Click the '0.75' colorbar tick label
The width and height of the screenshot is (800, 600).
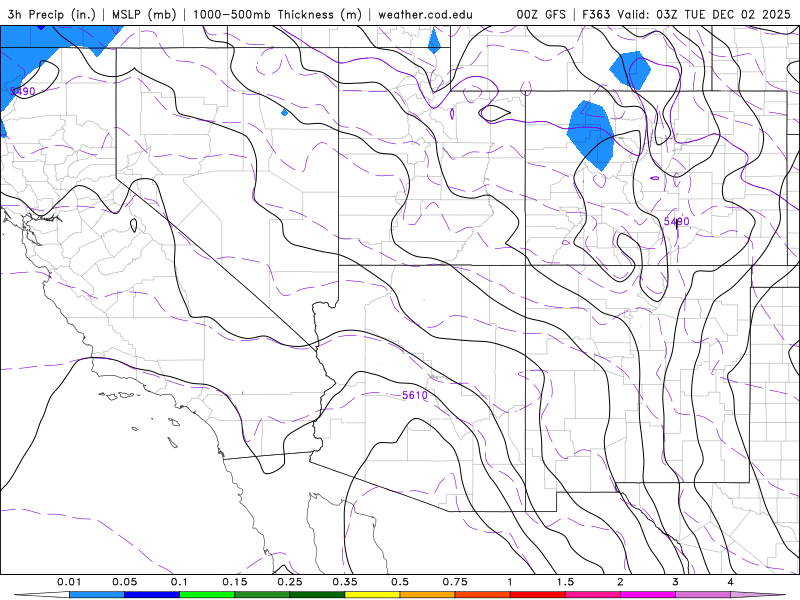[x=455, y=582]
